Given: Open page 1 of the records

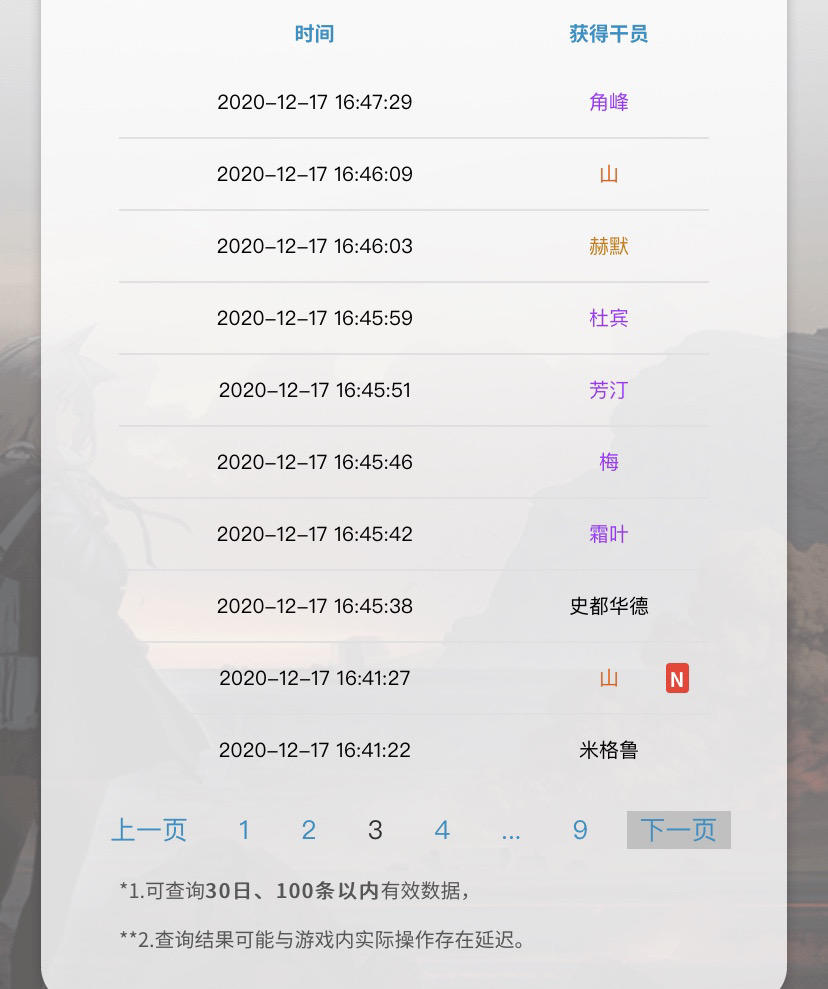Looking at the screenshot, I should click(x=244, y=830).
